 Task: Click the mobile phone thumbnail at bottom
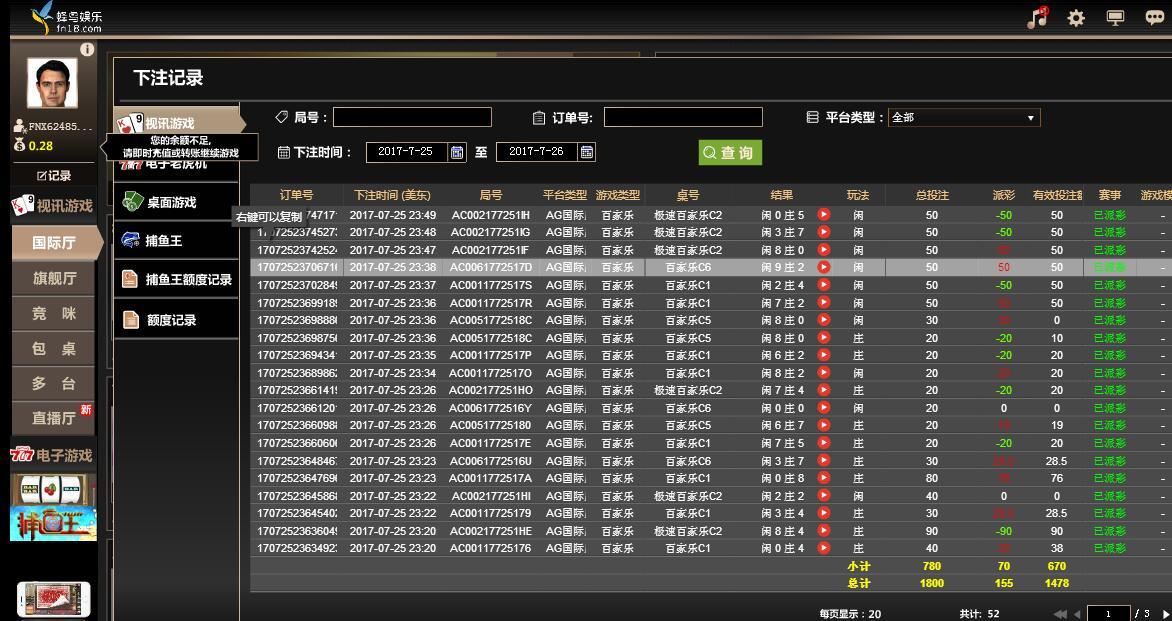[x=54, y=600]
